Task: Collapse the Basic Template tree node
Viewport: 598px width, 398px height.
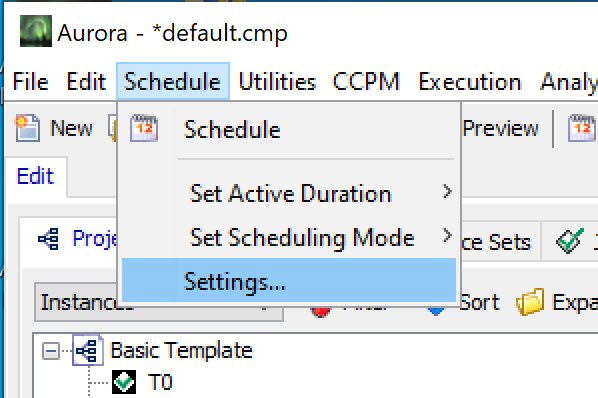Action: [x=51, y=351]
